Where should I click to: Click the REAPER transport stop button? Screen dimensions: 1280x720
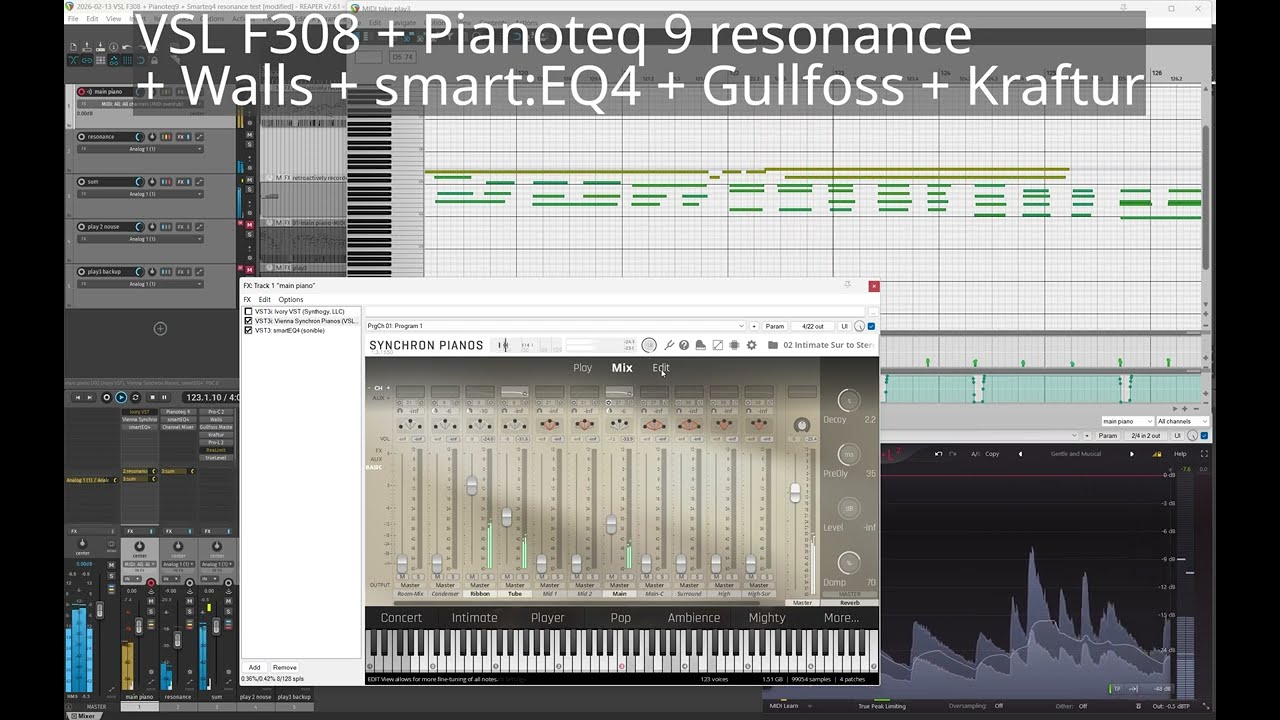pyautogui.click(x=152, y=397)
